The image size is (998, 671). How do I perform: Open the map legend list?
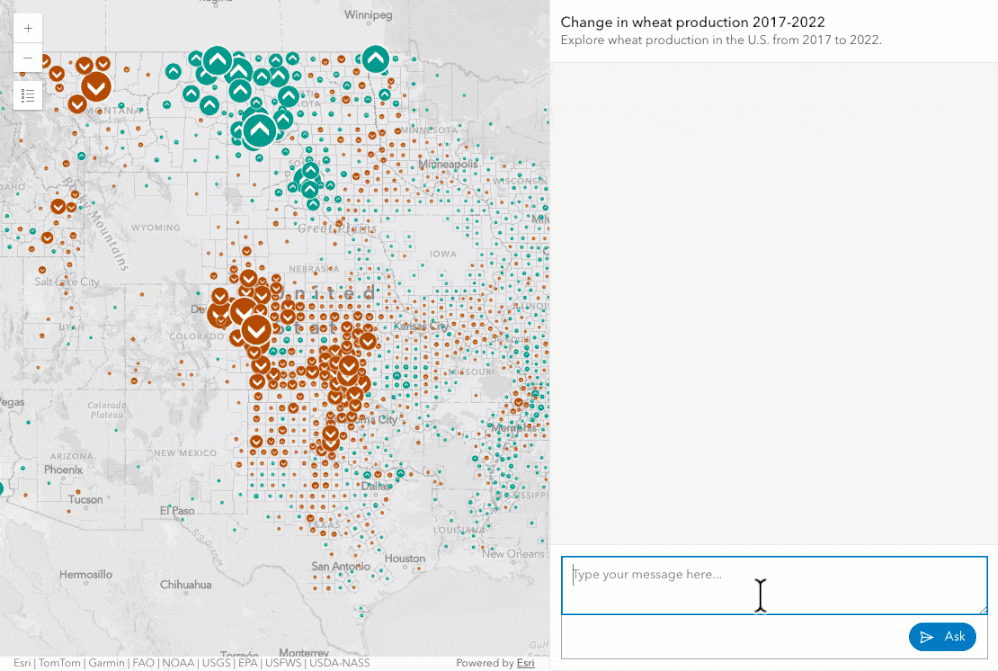point(28,95)
